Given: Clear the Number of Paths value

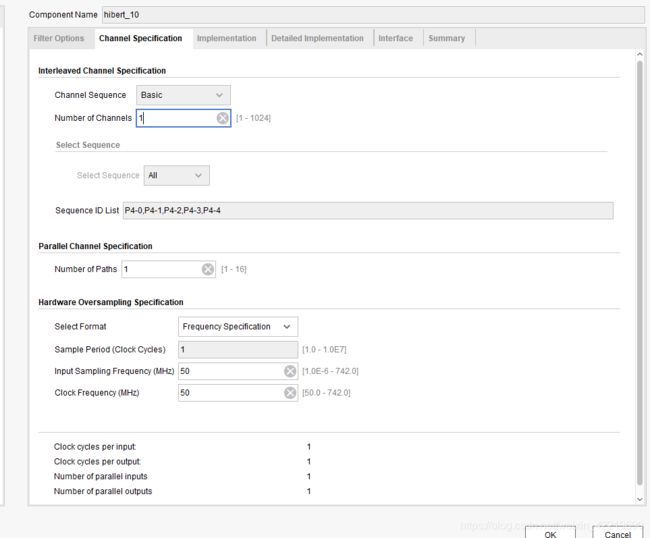Looking at the screenshot, I should coord(208,269).
